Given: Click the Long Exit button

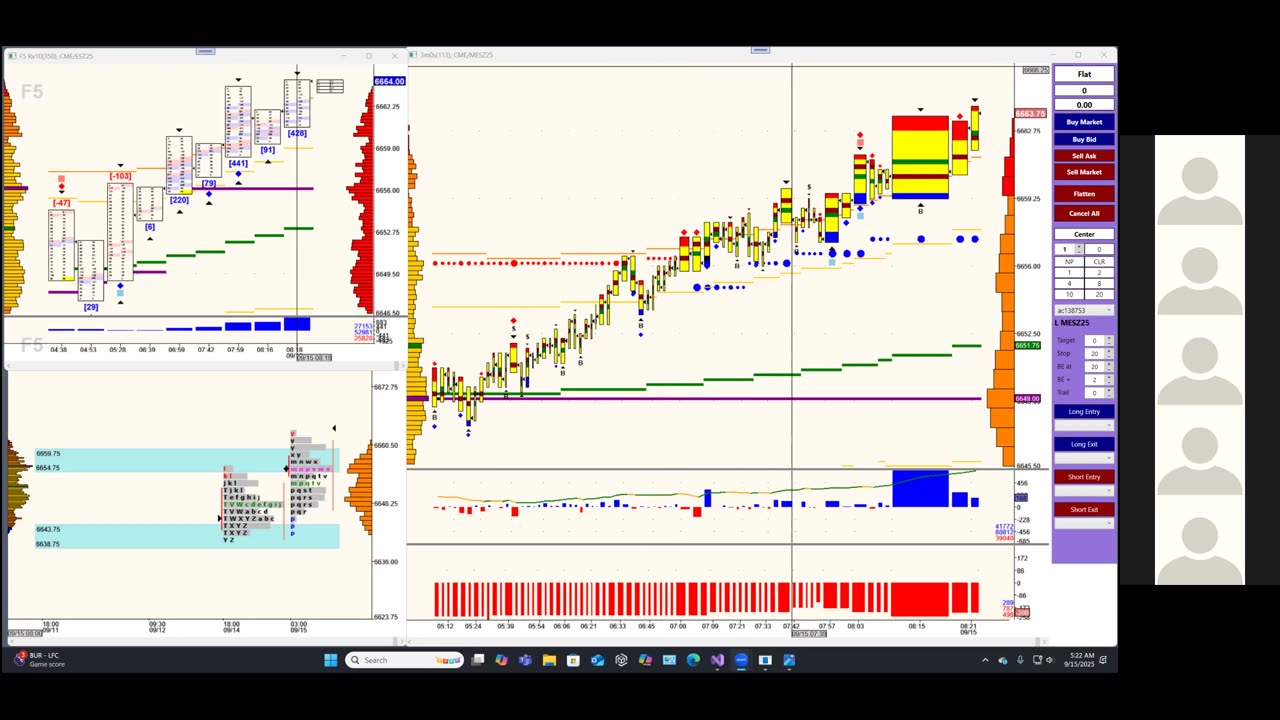Looking at the screenshot, I should (1084, 444).
